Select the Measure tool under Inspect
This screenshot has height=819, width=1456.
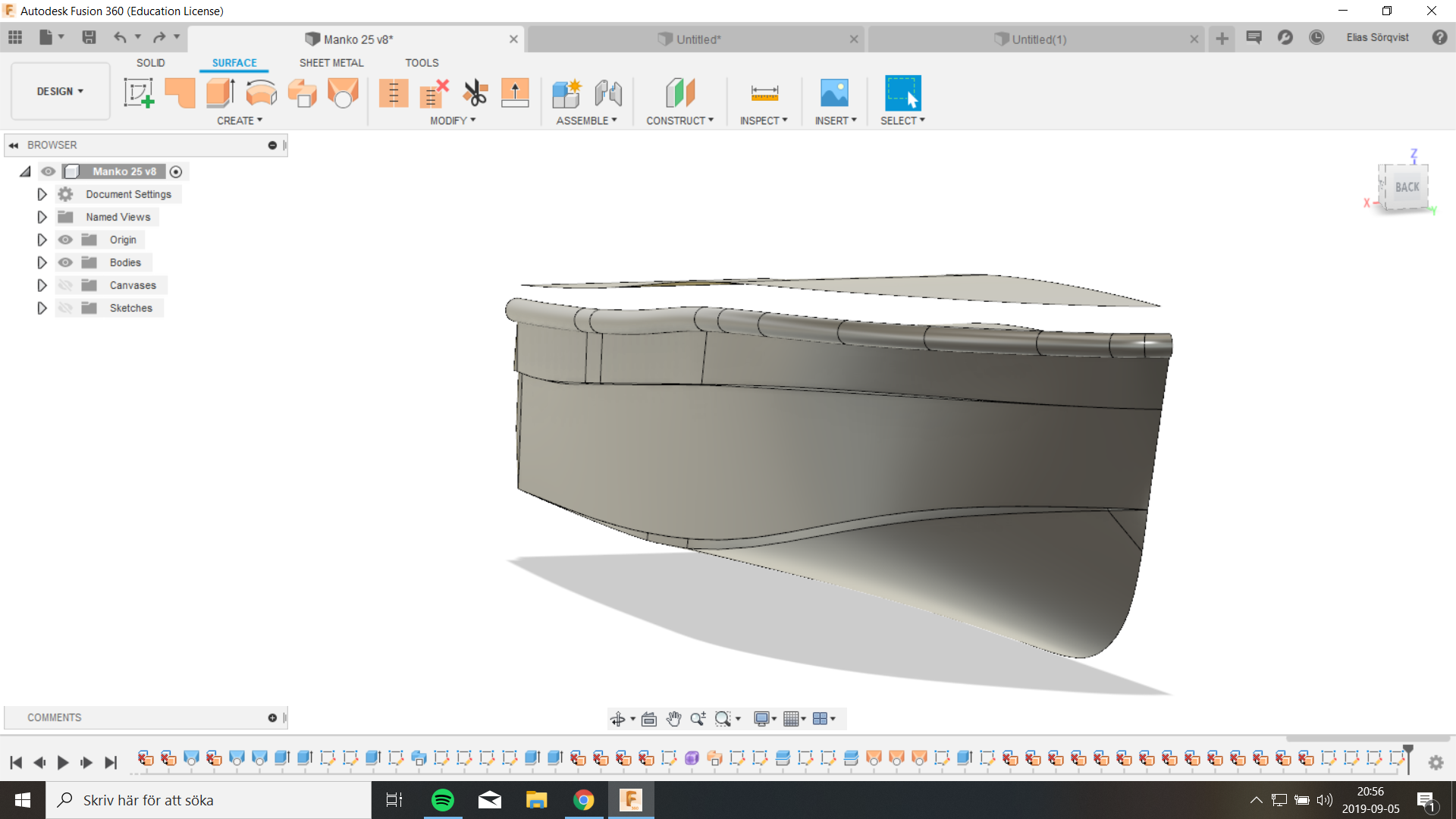point(764,93)
